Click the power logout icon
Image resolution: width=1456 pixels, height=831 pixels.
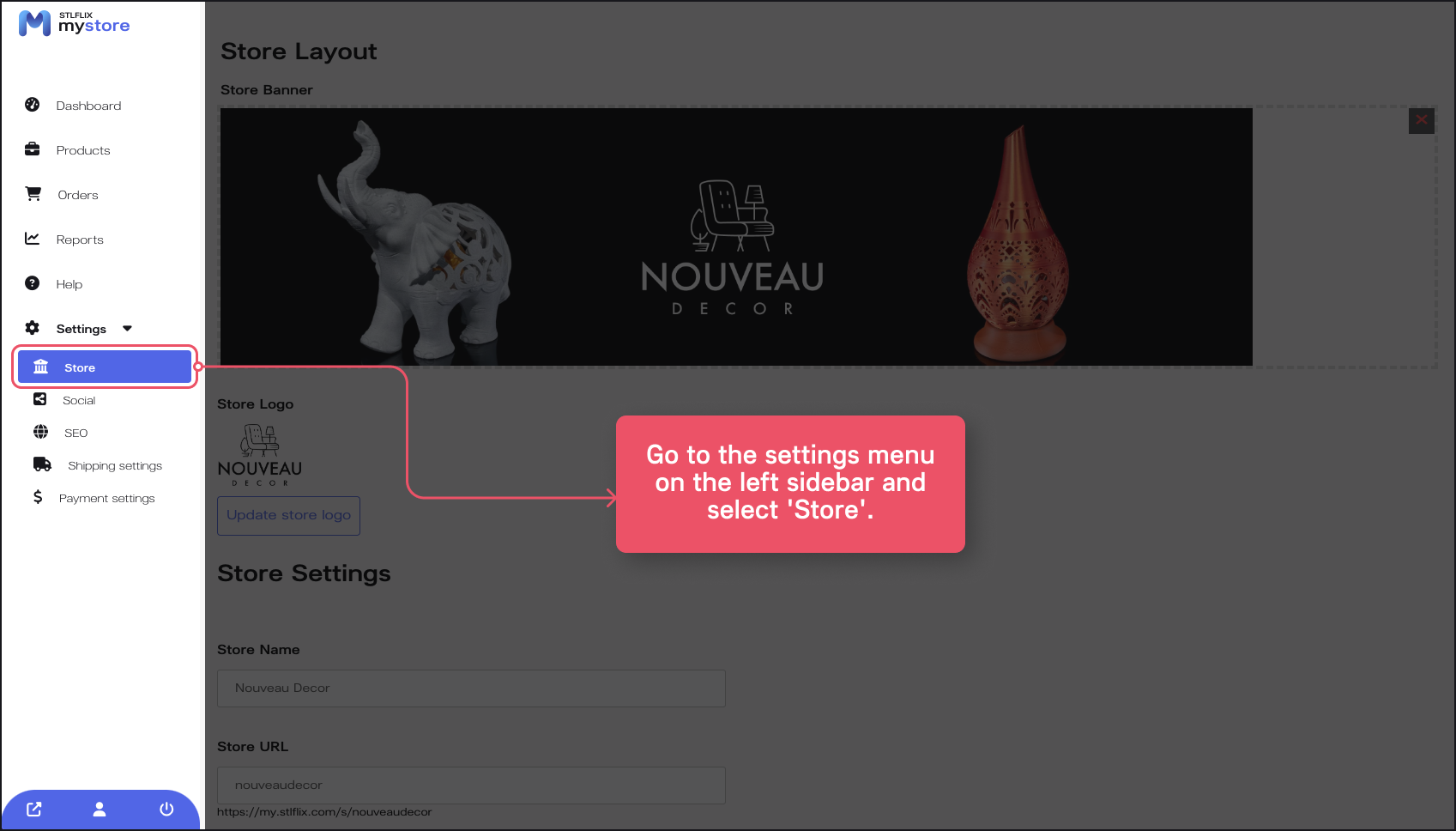[x=166, y=810]
